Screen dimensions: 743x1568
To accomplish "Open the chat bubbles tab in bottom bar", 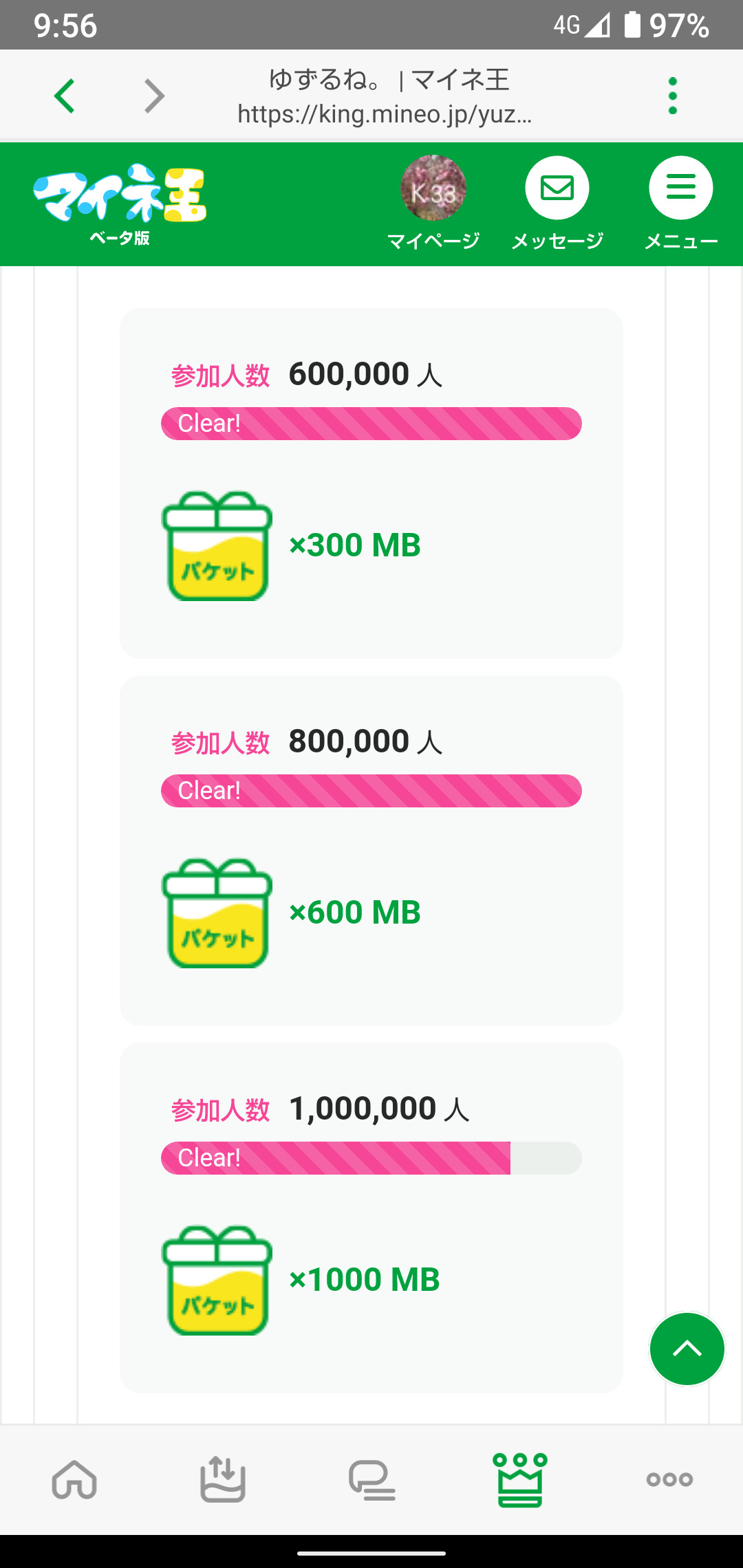I will click(371, 1479).
